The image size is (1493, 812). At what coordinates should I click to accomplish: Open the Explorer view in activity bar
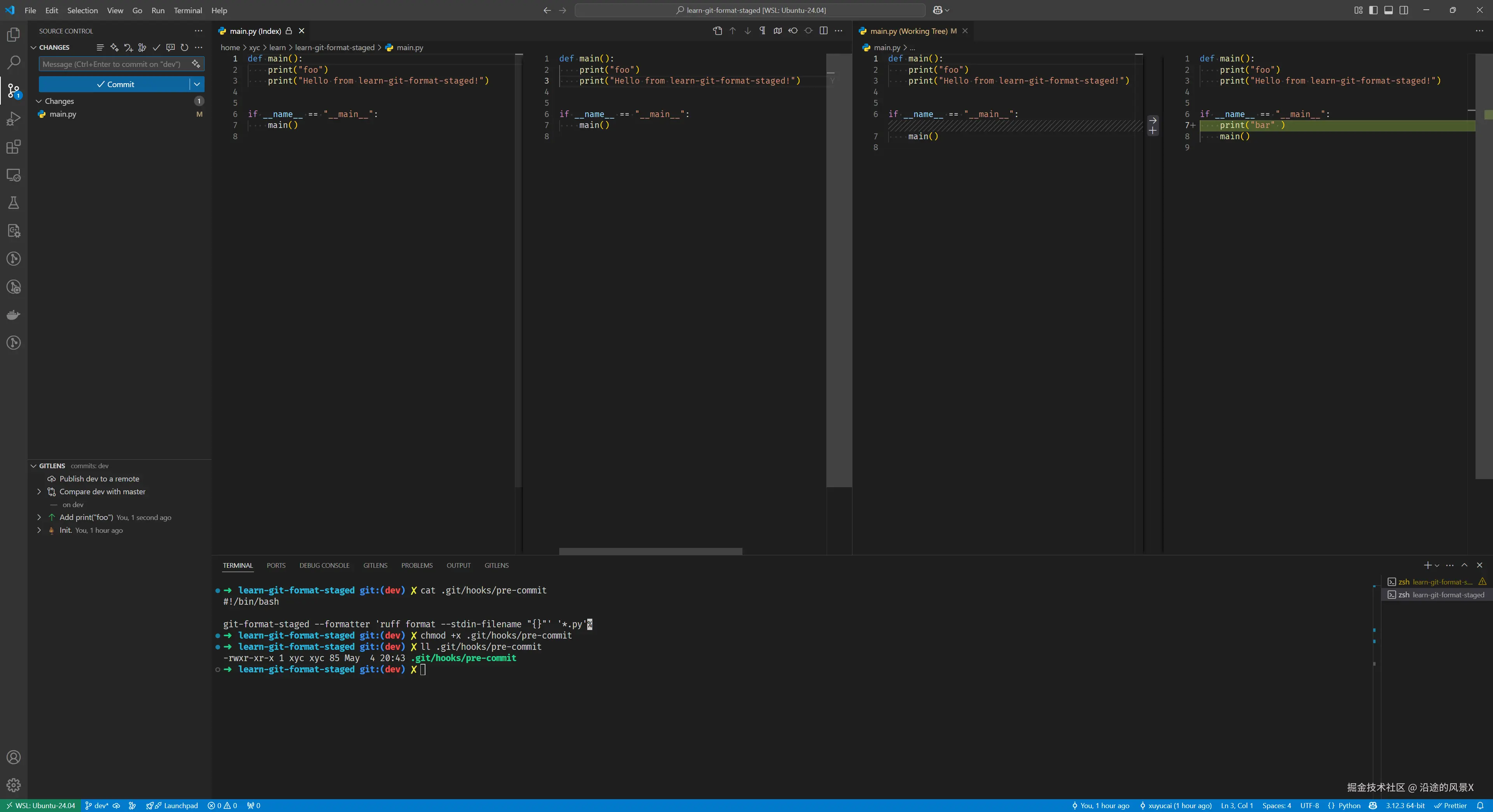coord(13,35)
